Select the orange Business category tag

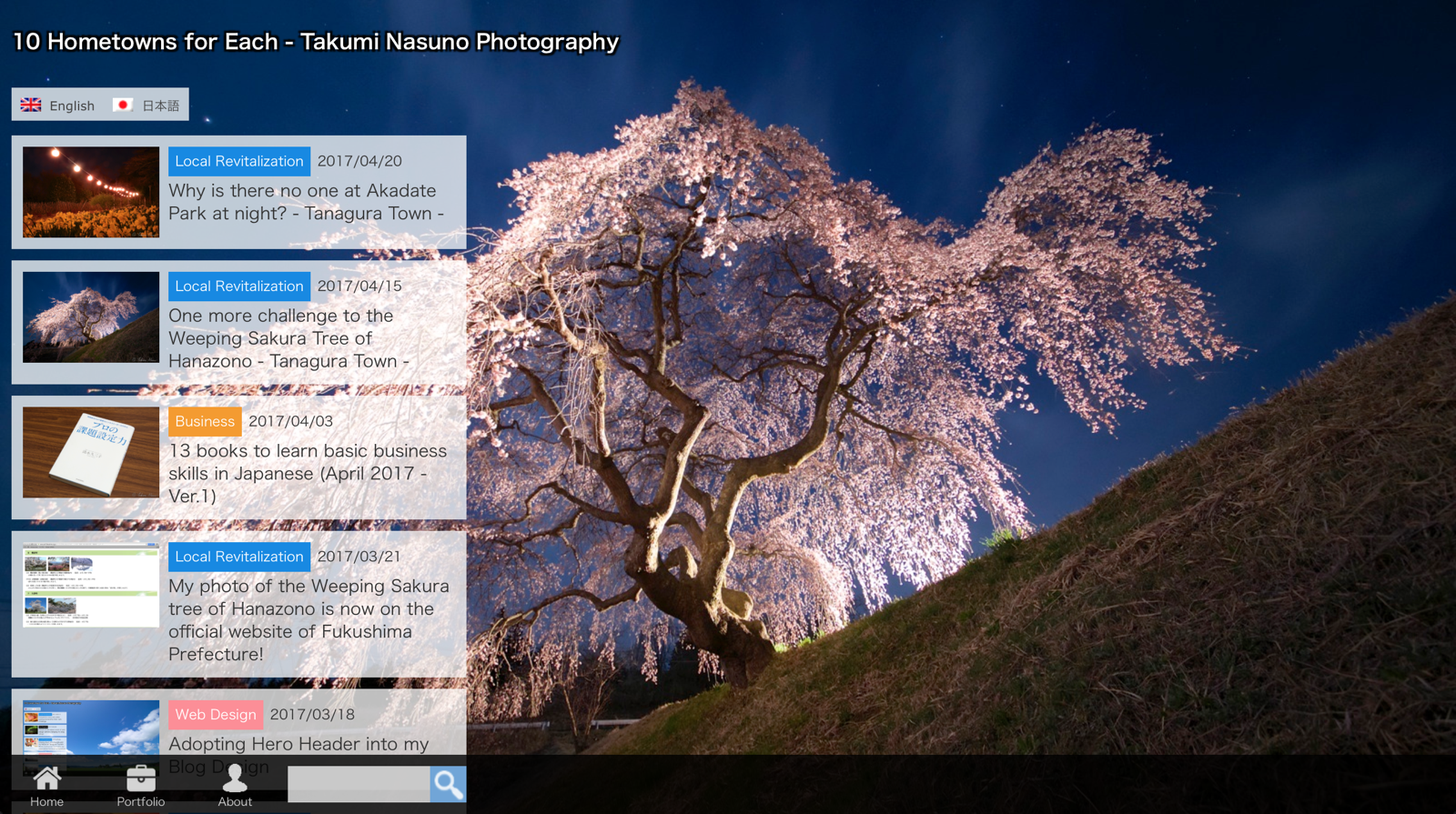coord(205,421)
